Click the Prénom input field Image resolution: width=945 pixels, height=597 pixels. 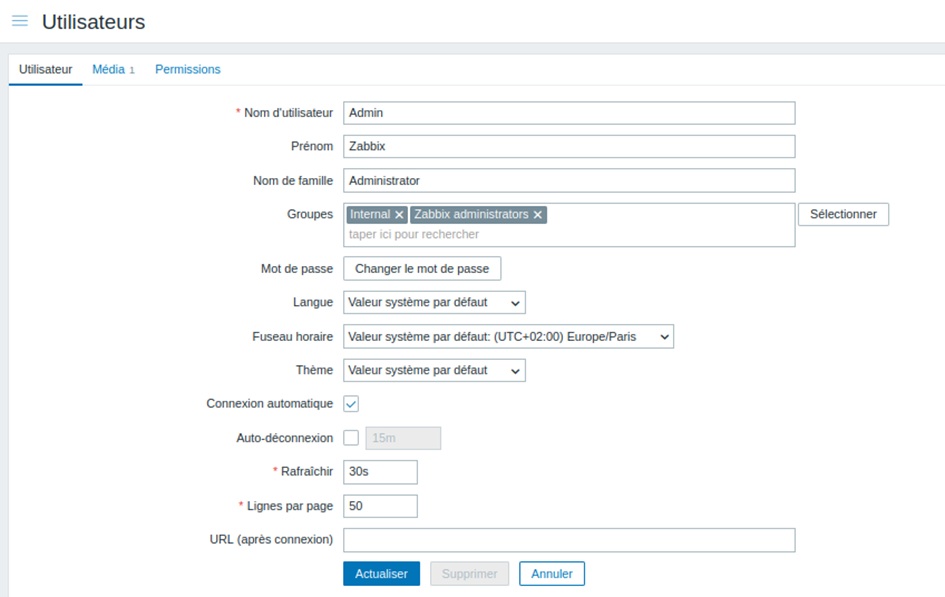tap(568, 146)
